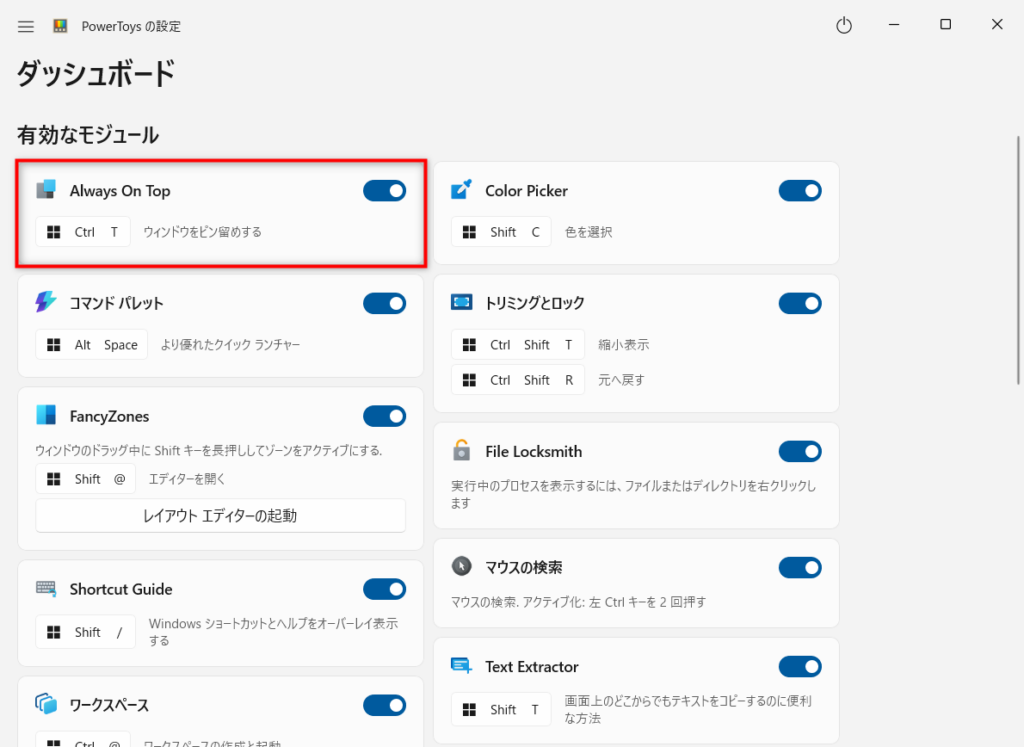Viewport: 1024px width, 747px height.
Task: Turn off the Always On Top toggle
Action: [385, 191]
